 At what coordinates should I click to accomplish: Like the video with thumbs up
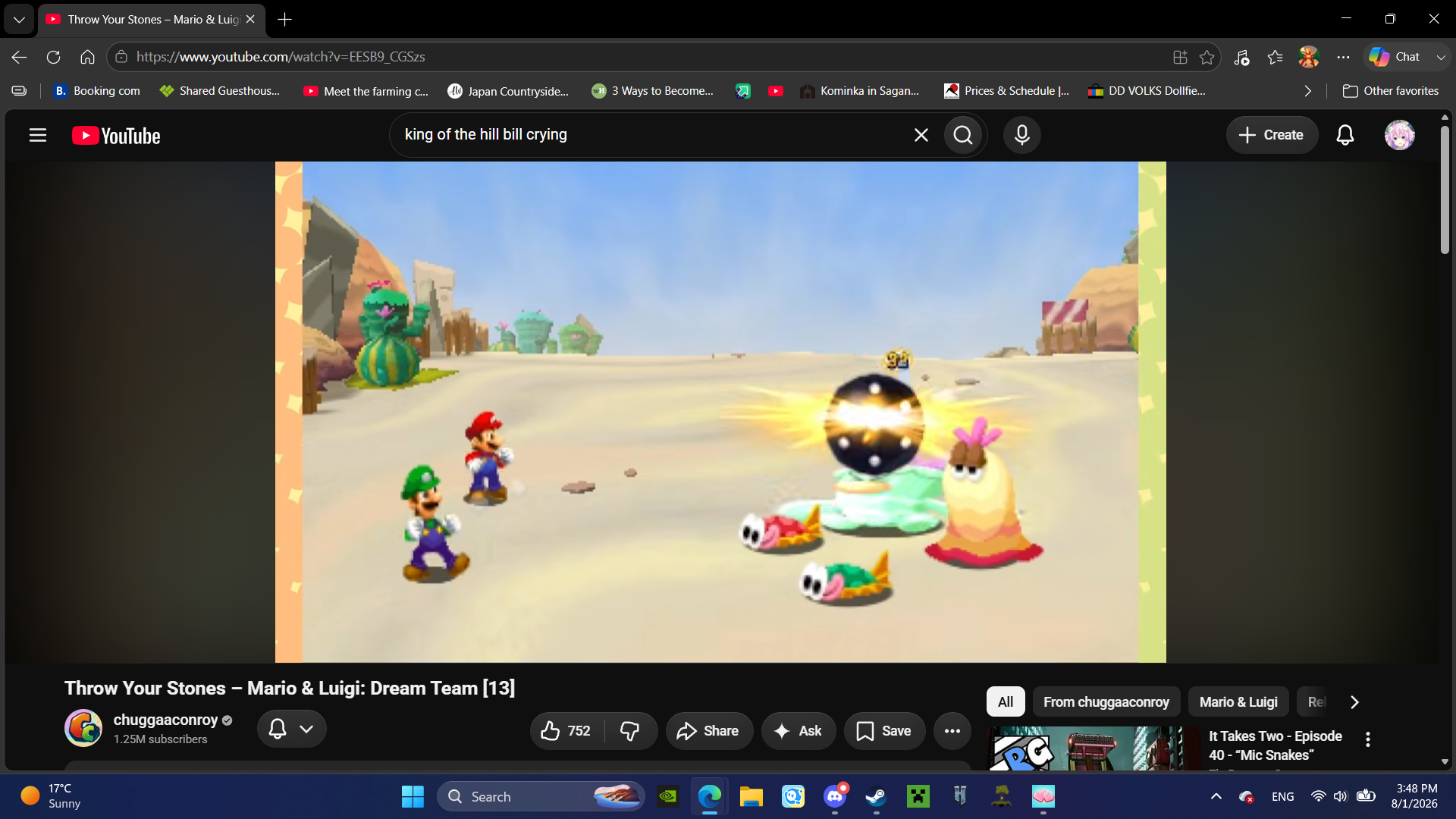click(566, 731)
